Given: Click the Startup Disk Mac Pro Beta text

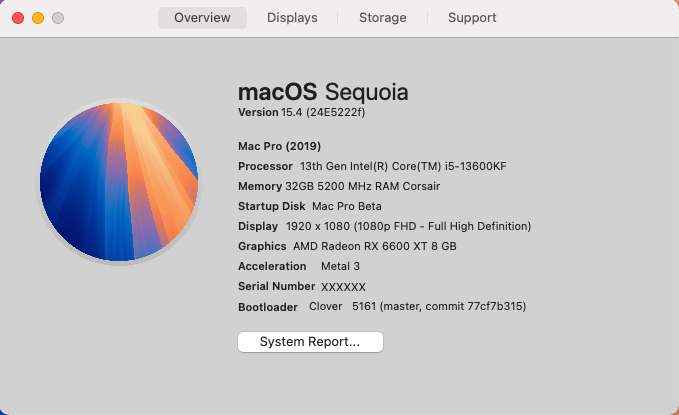Looking at the screenshot, I should pos(310,206).
